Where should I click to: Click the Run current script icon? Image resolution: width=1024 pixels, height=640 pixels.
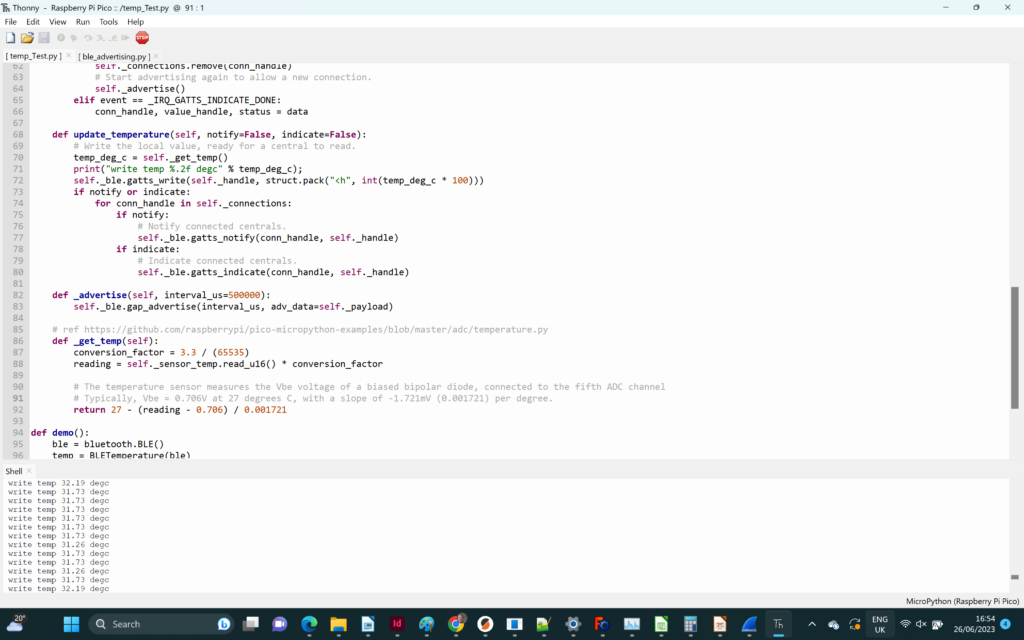point(62,38)
